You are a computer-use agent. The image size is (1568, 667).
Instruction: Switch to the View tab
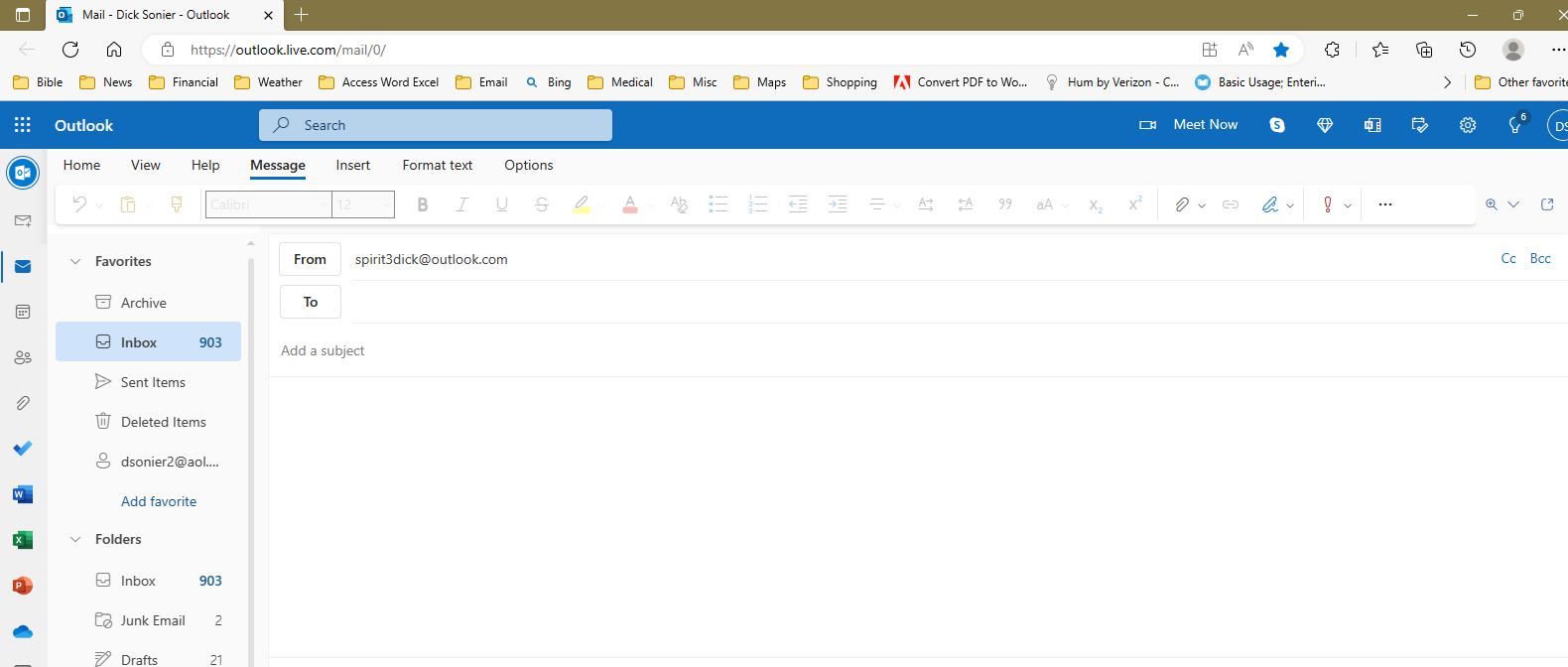[x=146, y=165]
